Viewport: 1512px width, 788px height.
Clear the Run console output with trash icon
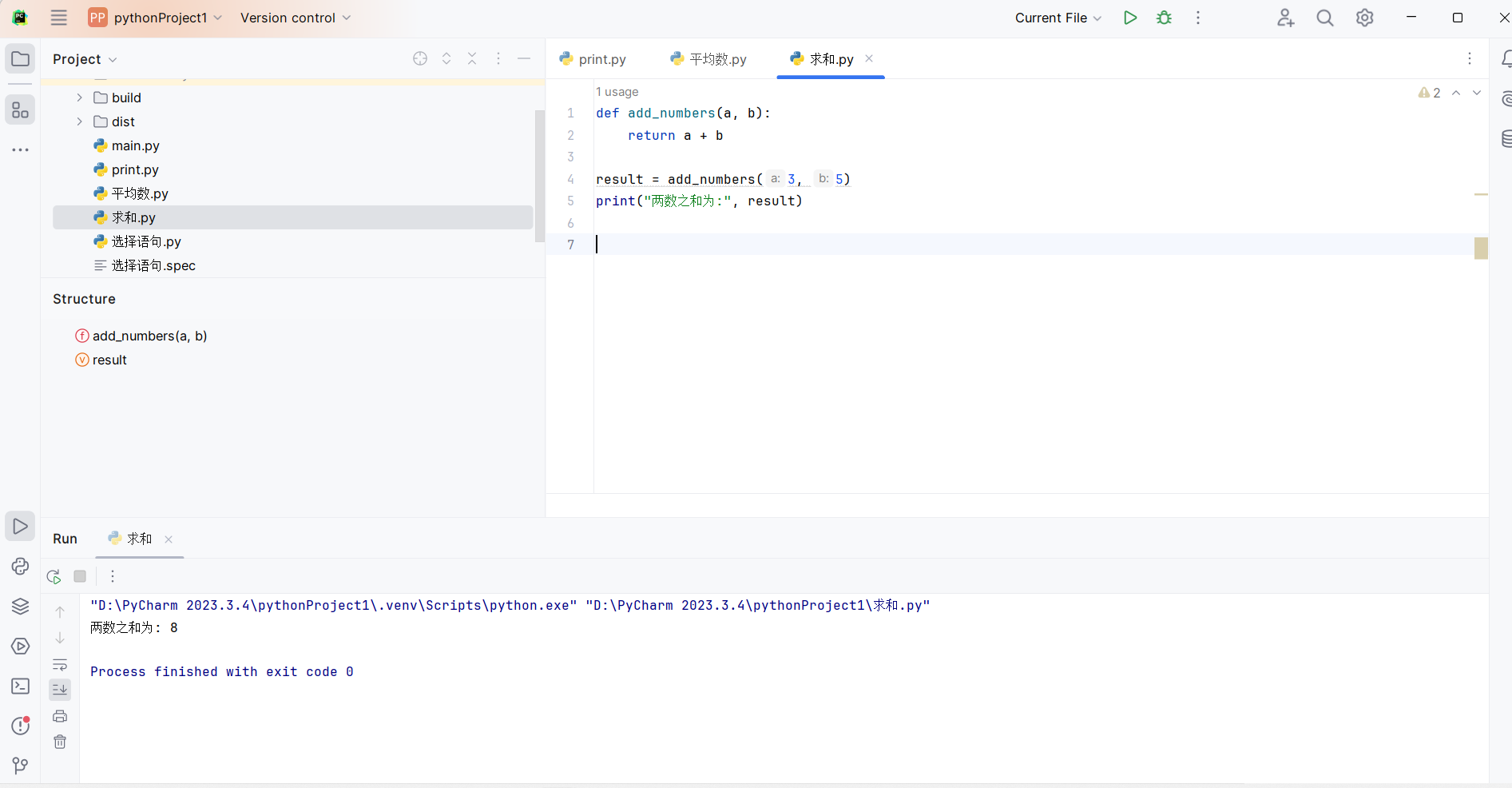click(60, 742)
